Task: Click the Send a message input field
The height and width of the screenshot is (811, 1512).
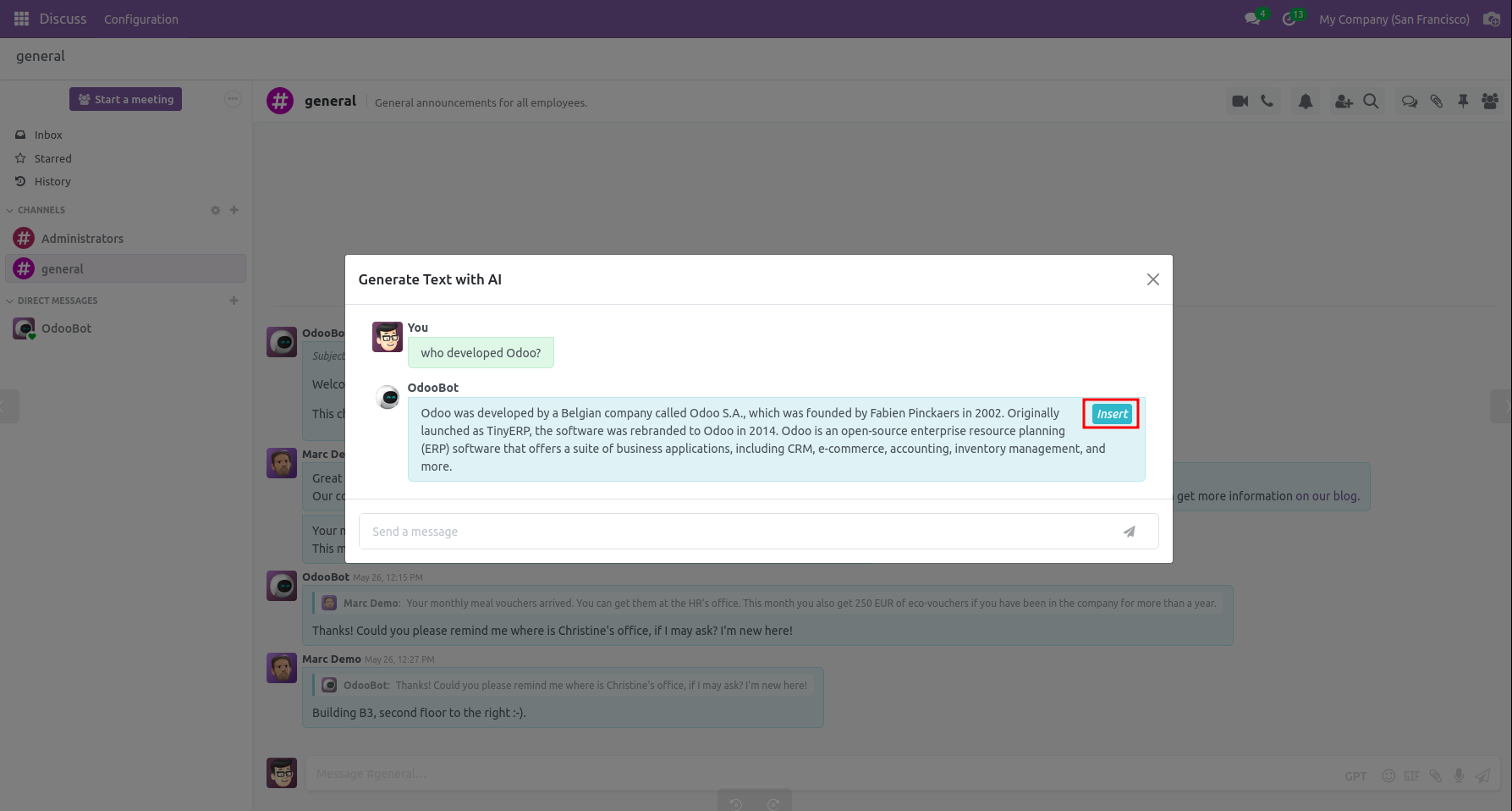Action: point(736,532)
